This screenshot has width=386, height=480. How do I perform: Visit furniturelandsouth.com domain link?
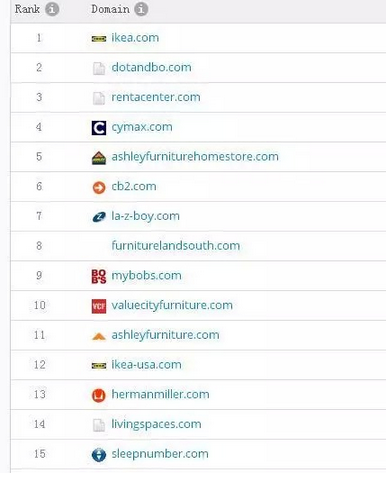click(x=176, y=246)
